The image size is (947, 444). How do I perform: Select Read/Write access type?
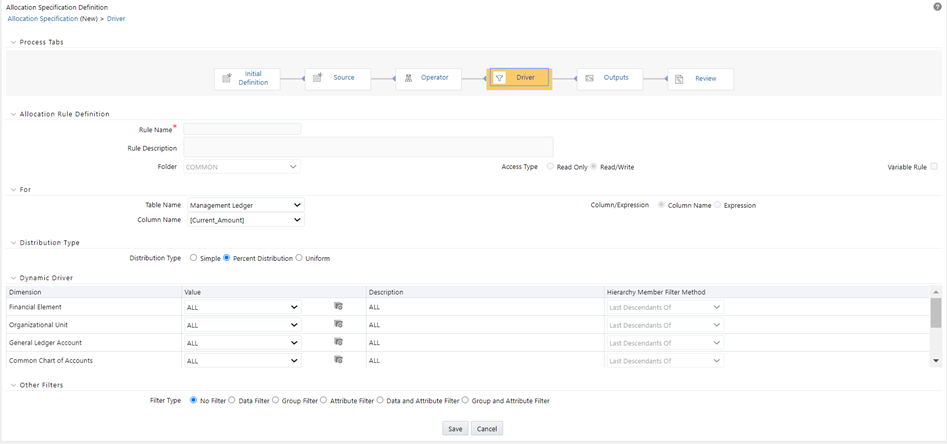click(594, 167)
